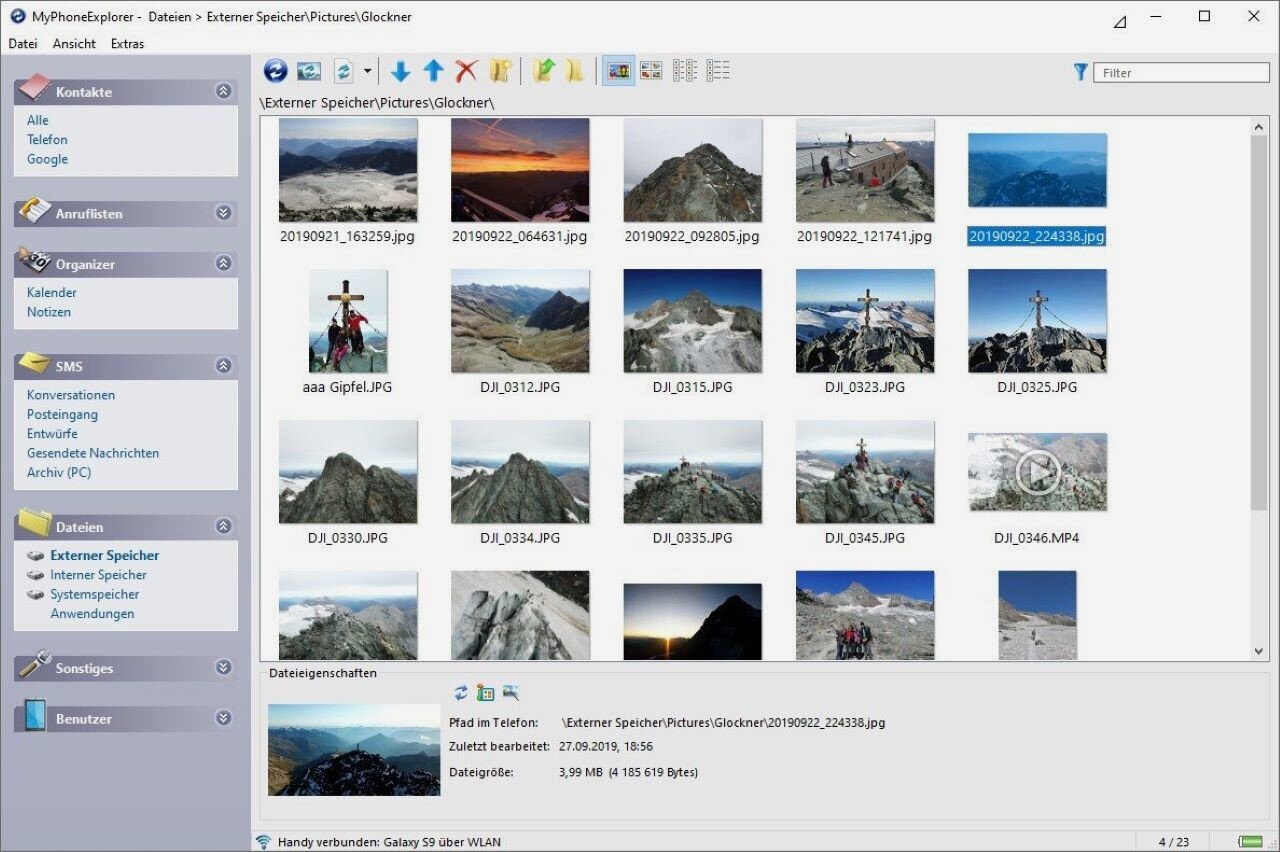Switch to large thumbnails view
Viewport: 1280px width, 852px height.
click(x=619, y=71)
